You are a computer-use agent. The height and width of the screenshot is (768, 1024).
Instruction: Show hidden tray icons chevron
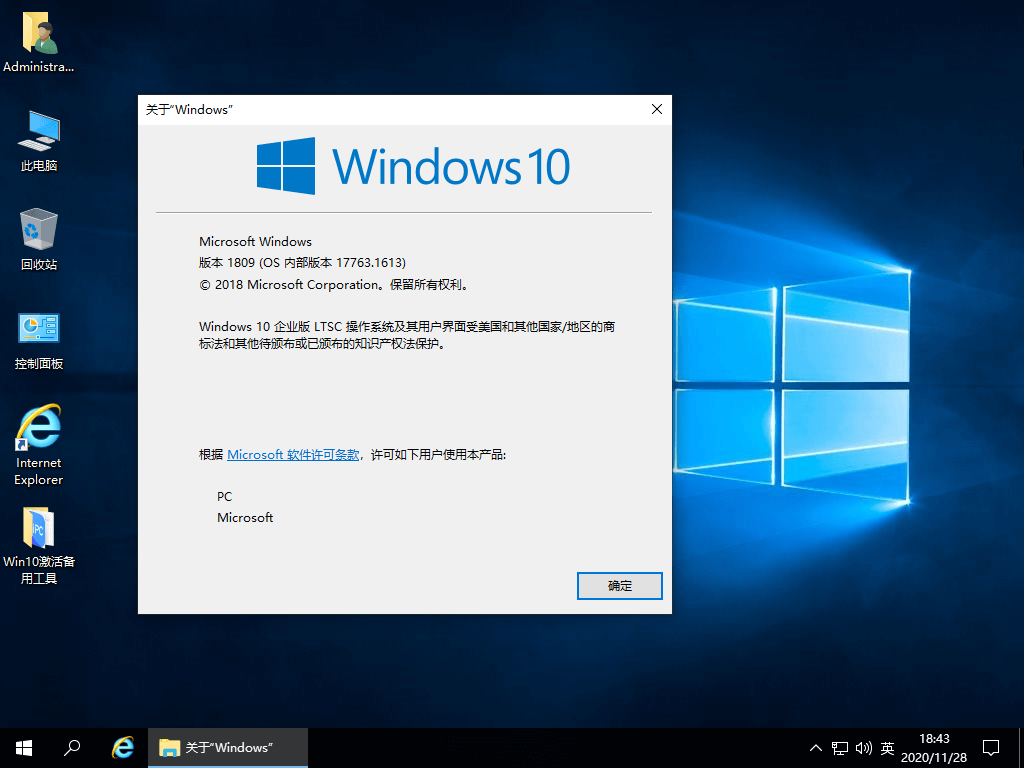tap(816, 748)
